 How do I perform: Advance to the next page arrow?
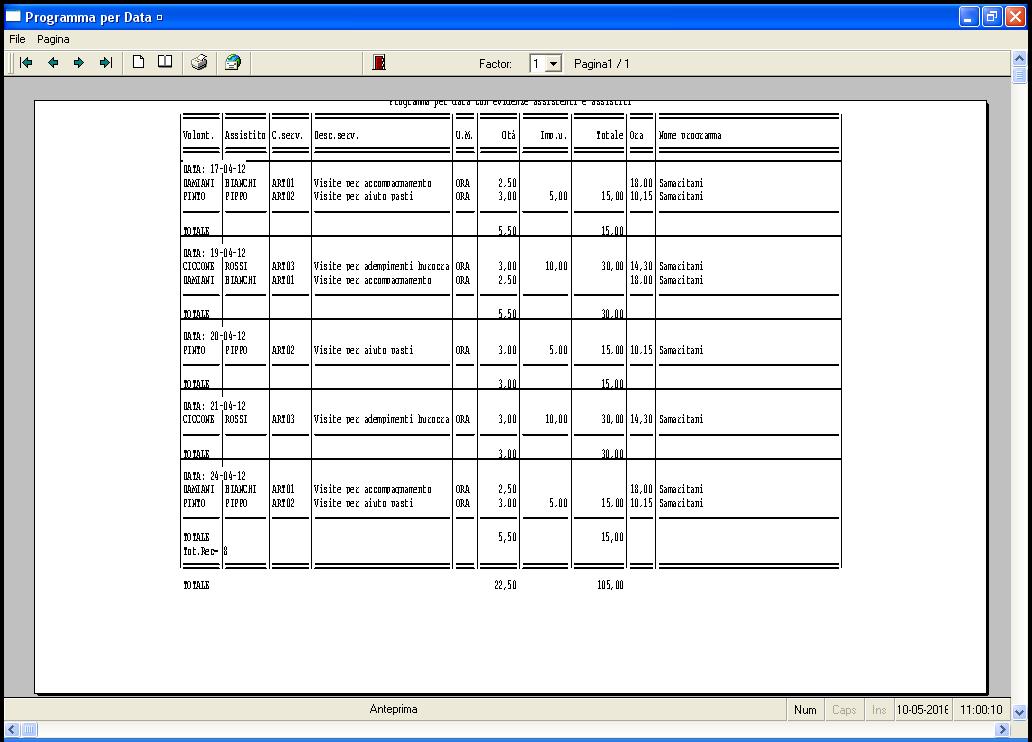click(x=79, y=63)
